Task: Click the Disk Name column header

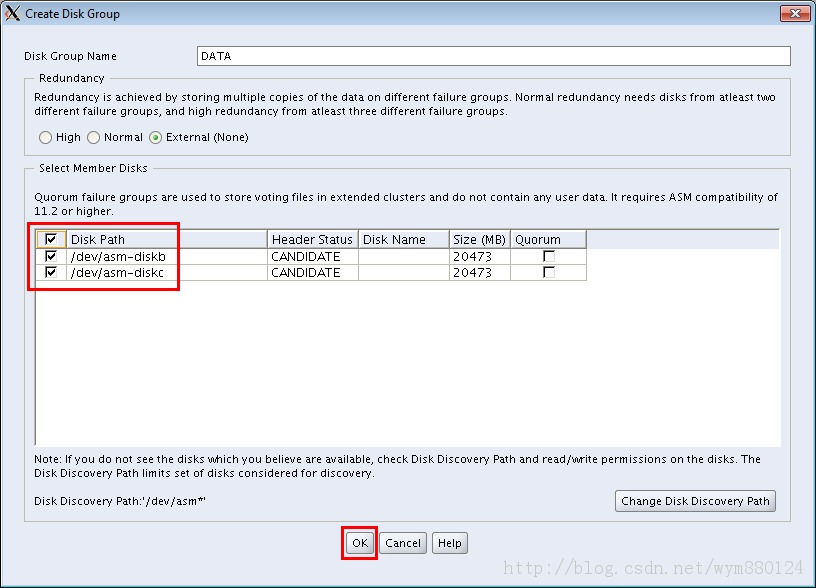Action: point(395,239)
